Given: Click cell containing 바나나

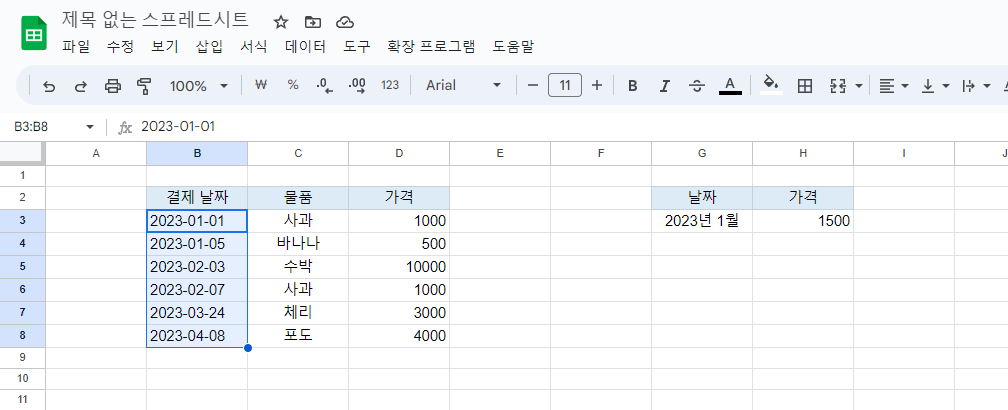Looking at the screenshot, I should point(298,244).
